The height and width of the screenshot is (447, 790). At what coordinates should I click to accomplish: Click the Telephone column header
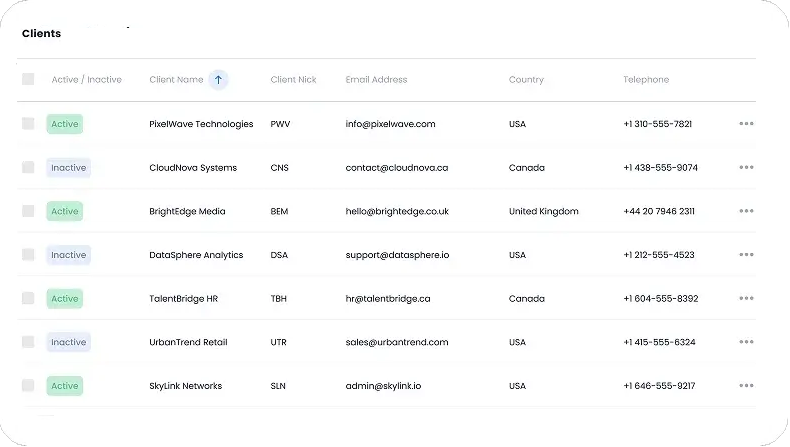[646, 80]
